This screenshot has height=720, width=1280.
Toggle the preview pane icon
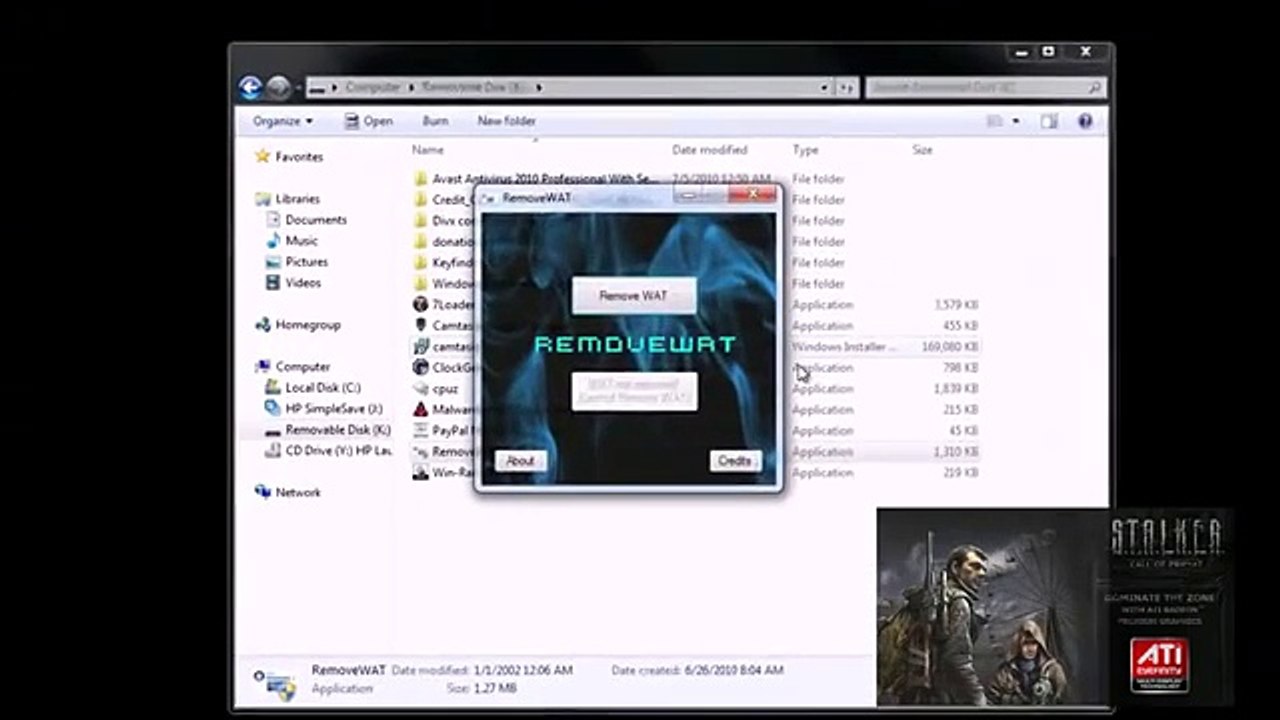pos(1048,121)
